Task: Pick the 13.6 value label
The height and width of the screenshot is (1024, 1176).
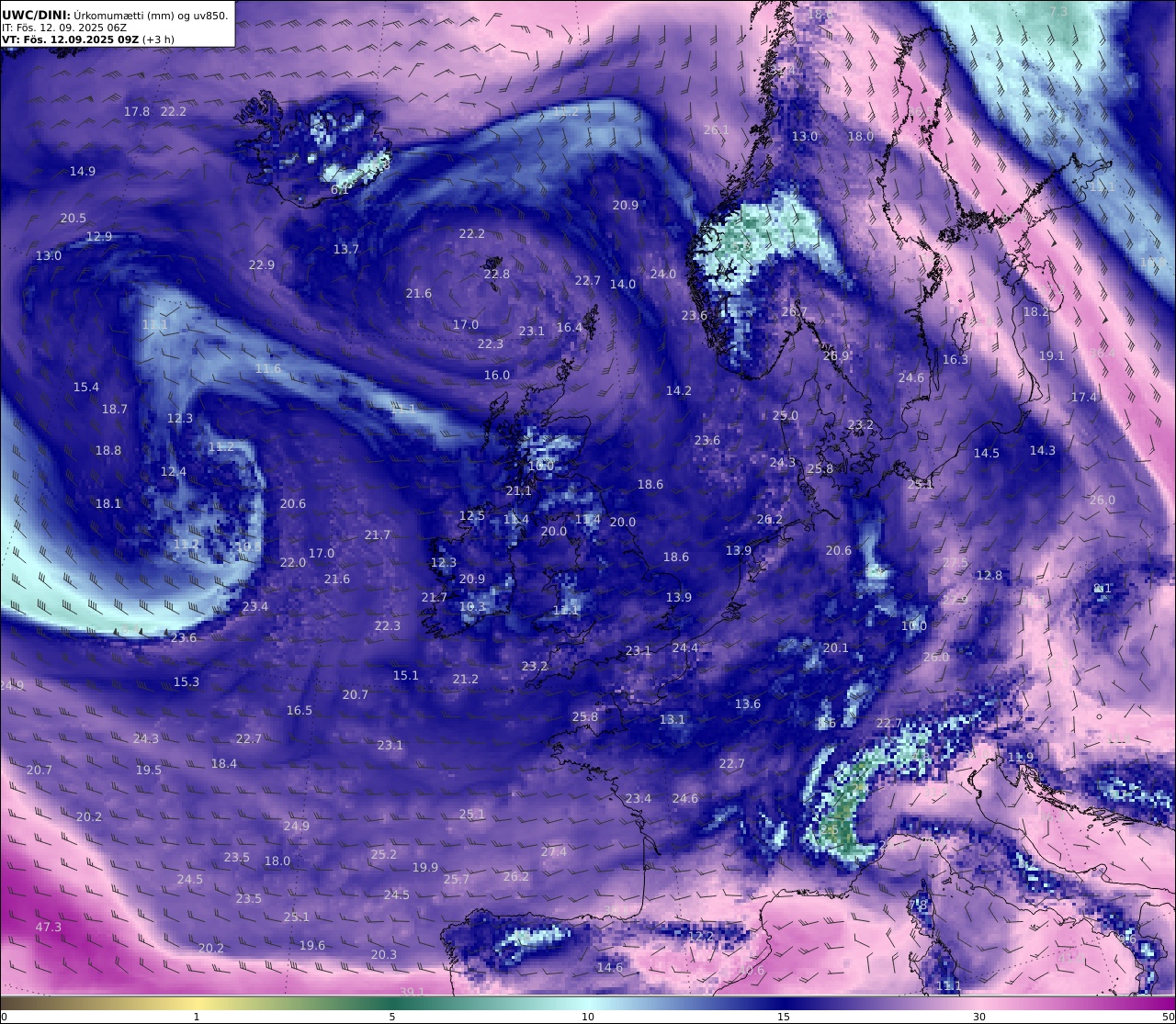Action: [748, 704]
